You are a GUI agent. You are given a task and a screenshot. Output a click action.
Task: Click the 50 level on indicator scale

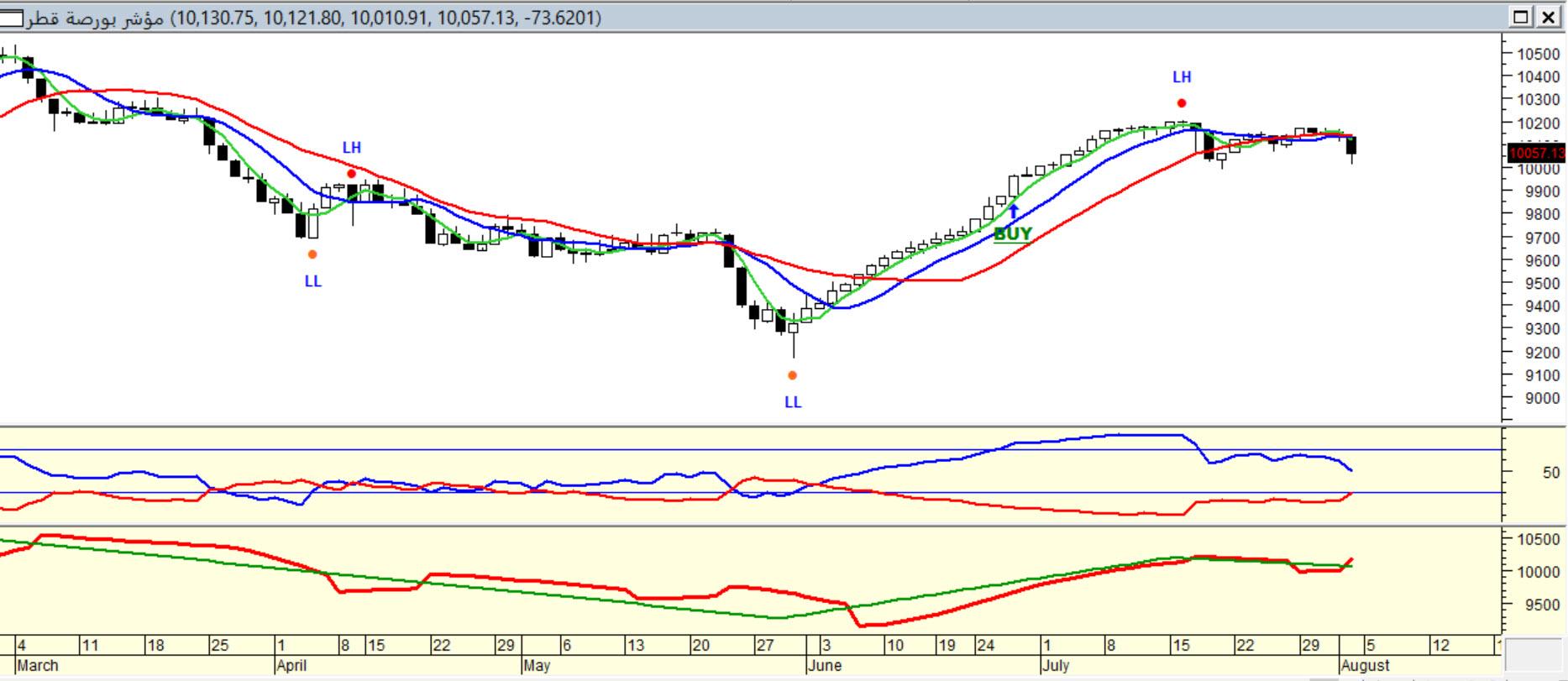pos(1550,473)
